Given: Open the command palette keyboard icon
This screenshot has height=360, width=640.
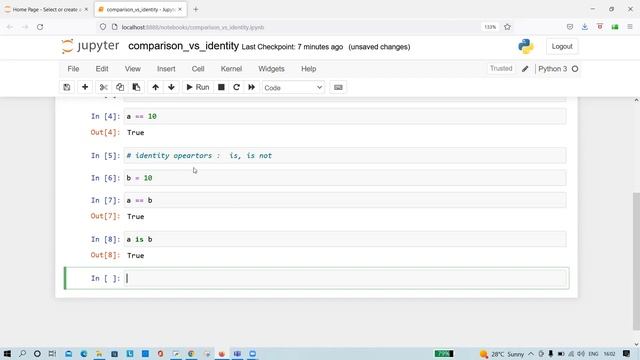Looking at the screenshot, I should pyautogui.click(x=338, y=87).
